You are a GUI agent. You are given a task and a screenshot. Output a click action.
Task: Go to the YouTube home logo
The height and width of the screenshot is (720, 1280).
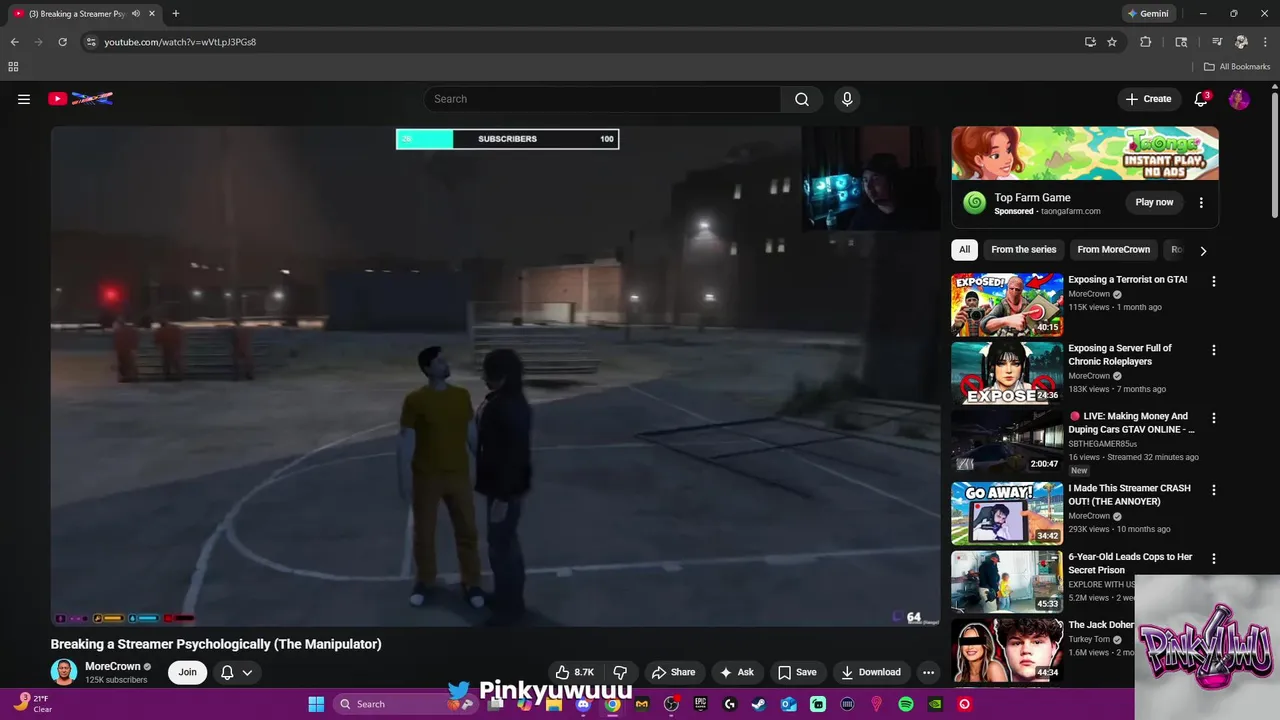point(81,99)
